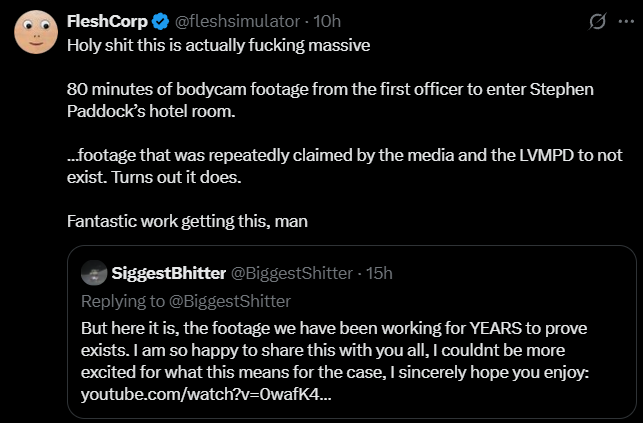Click the '80 minutes of bodycam footage' paragraph
The image size is (643, 423).
330,100
